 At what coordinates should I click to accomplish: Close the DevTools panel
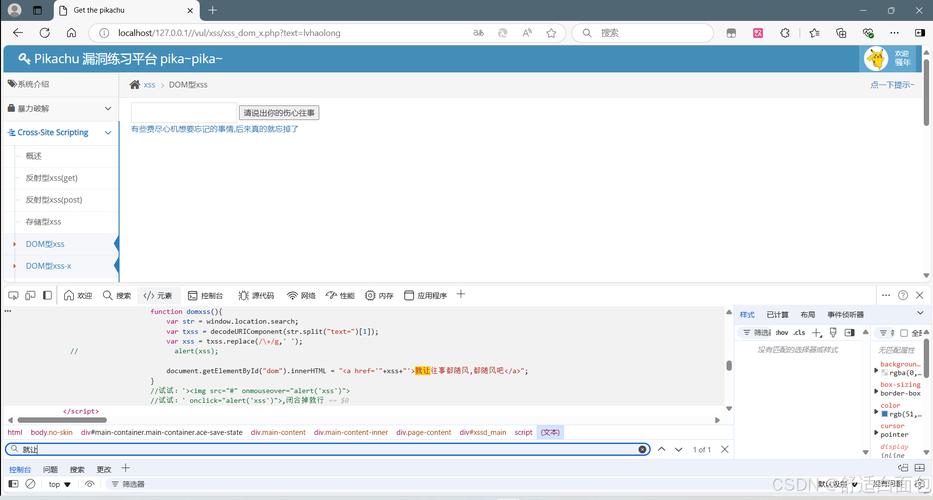pos(920,295)
